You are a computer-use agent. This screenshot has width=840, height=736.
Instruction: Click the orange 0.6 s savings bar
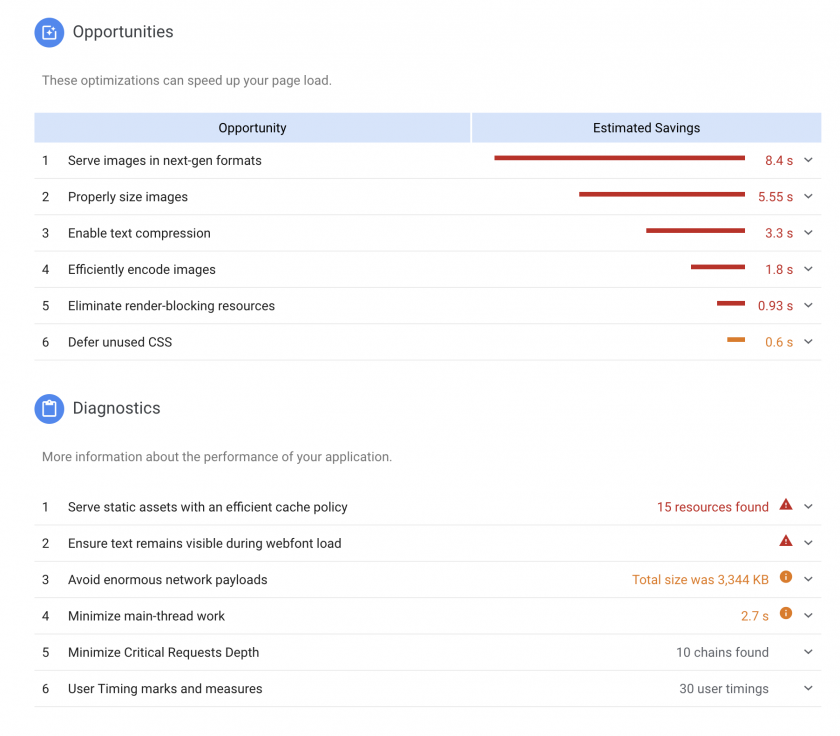(x=736, y=340)
